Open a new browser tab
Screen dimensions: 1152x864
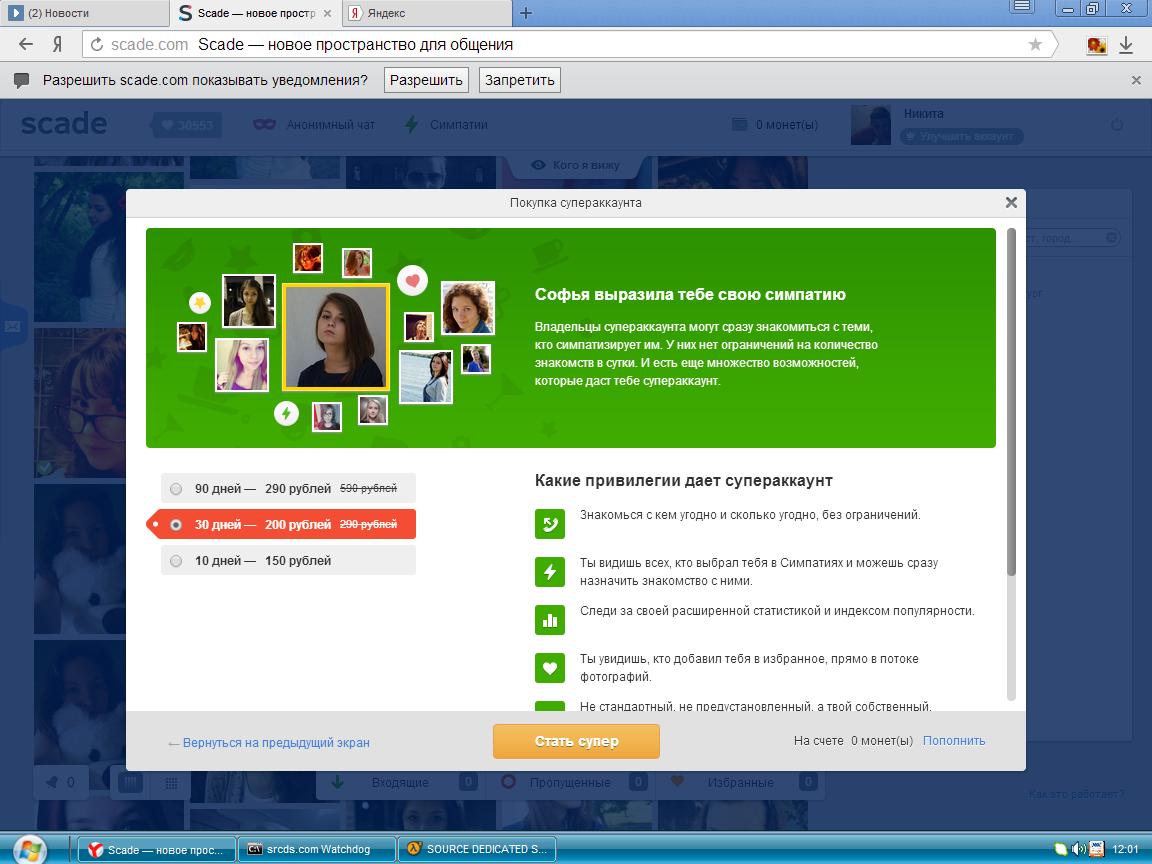pyautogui.click(x=526, y=13)
